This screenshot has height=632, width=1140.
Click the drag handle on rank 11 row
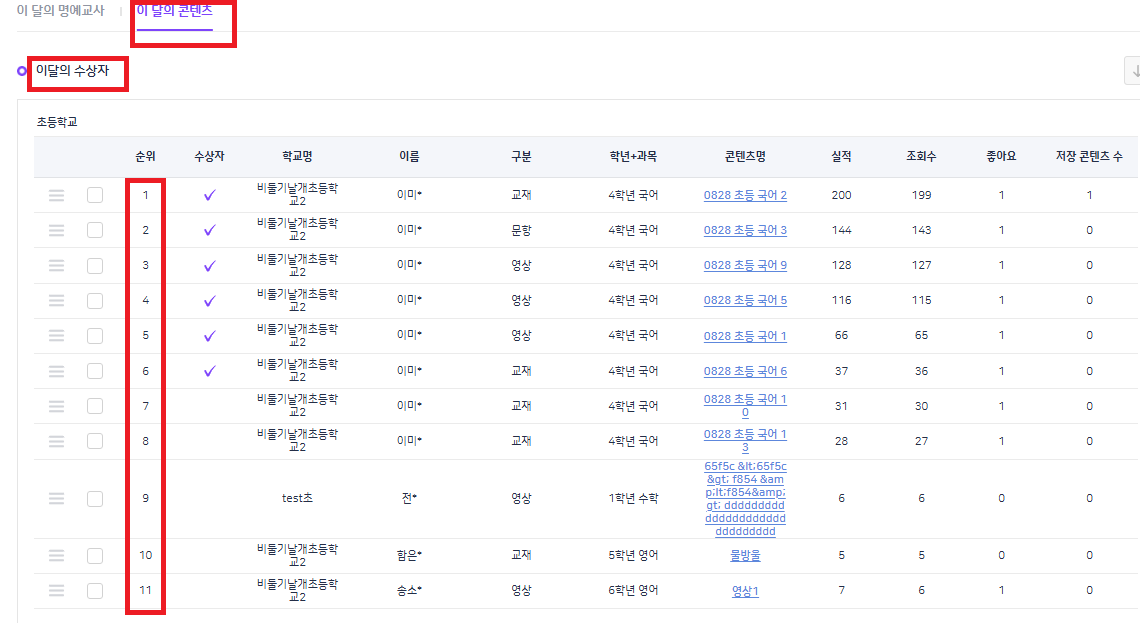point(57,591)
